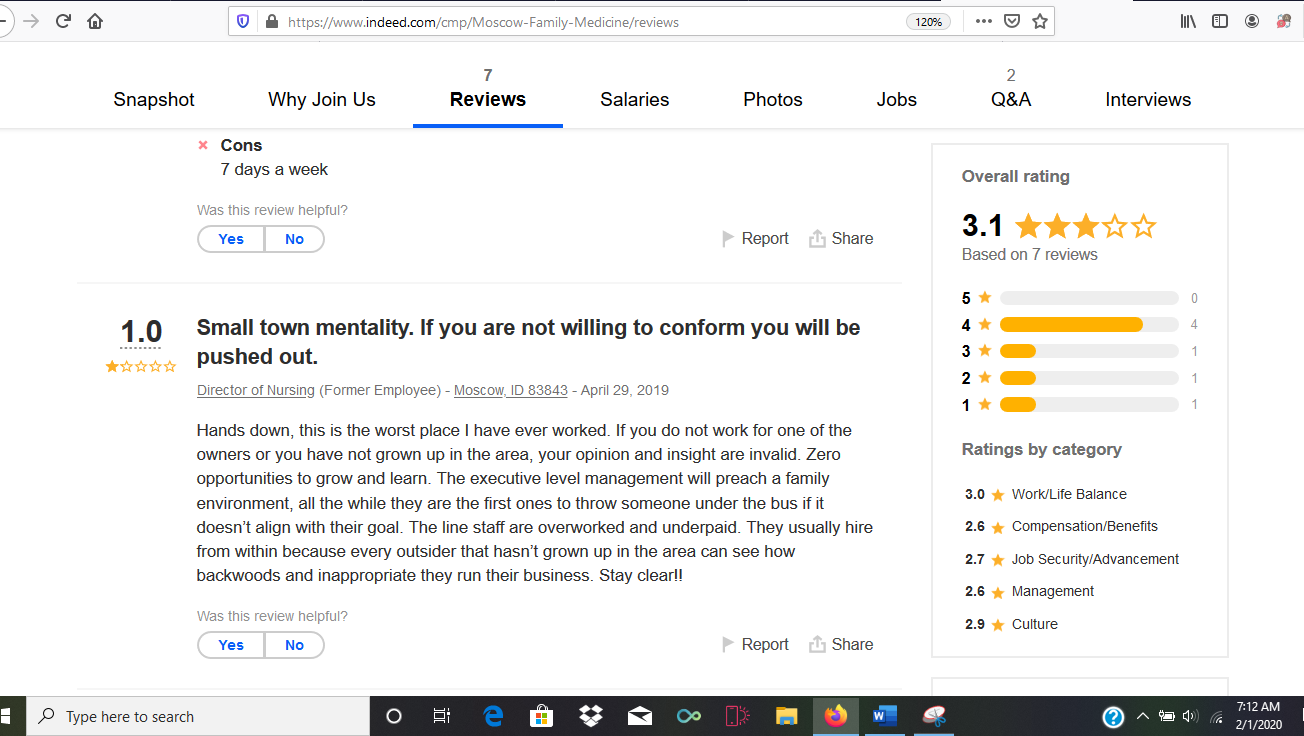Report the Director of Nursing review
Screen dimensions: 1304x736
(755, 644)
